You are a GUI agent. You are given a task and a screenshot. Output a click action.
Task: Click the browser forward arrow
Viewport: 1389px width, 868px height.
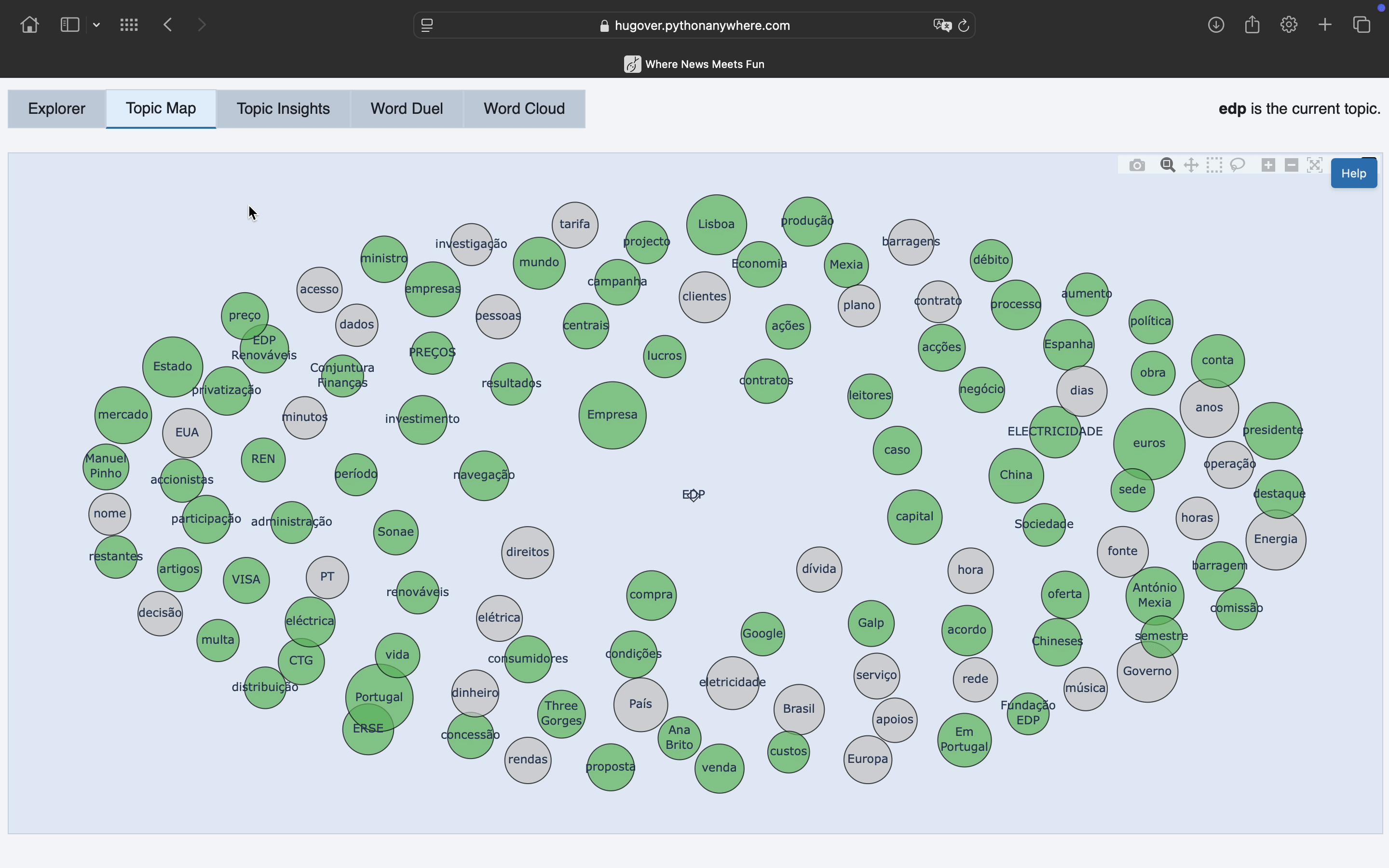(202, 25)
